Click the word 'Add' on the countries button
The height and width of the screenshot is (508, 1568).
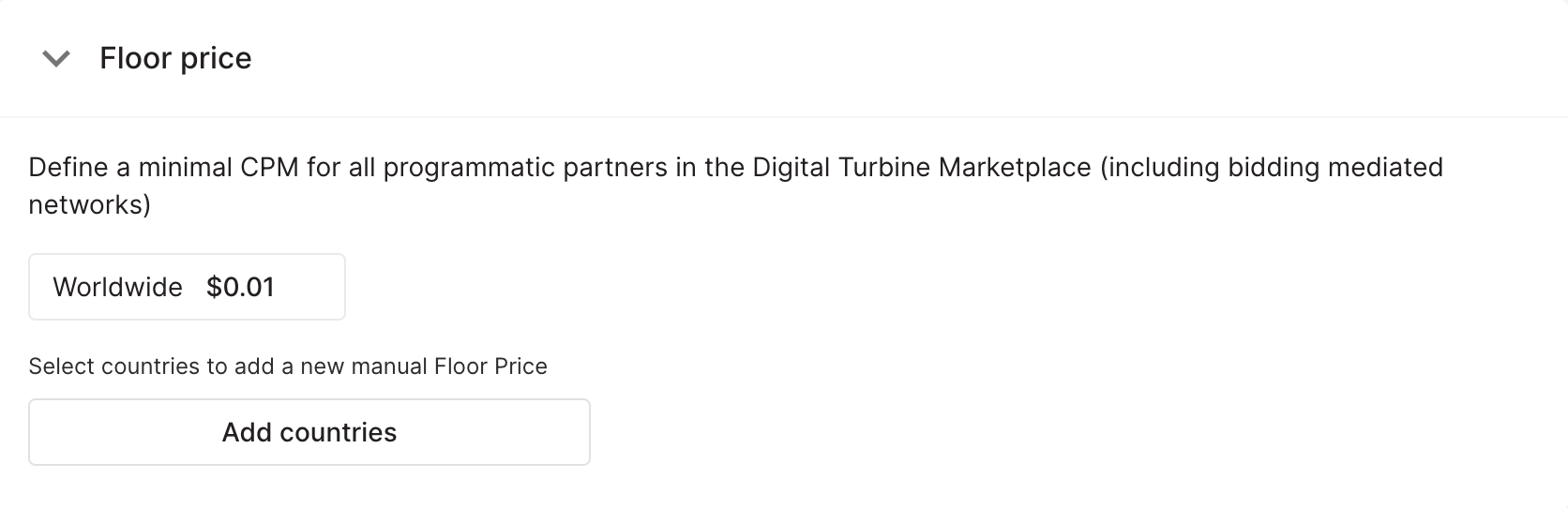tap(247, 432)
